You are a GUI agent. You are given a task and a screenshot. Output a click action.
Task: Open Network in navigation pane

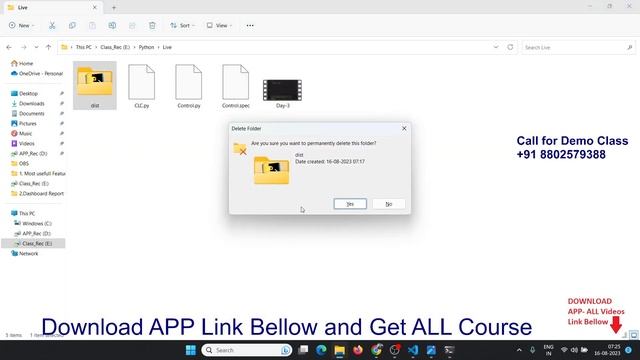pos(24,253)
